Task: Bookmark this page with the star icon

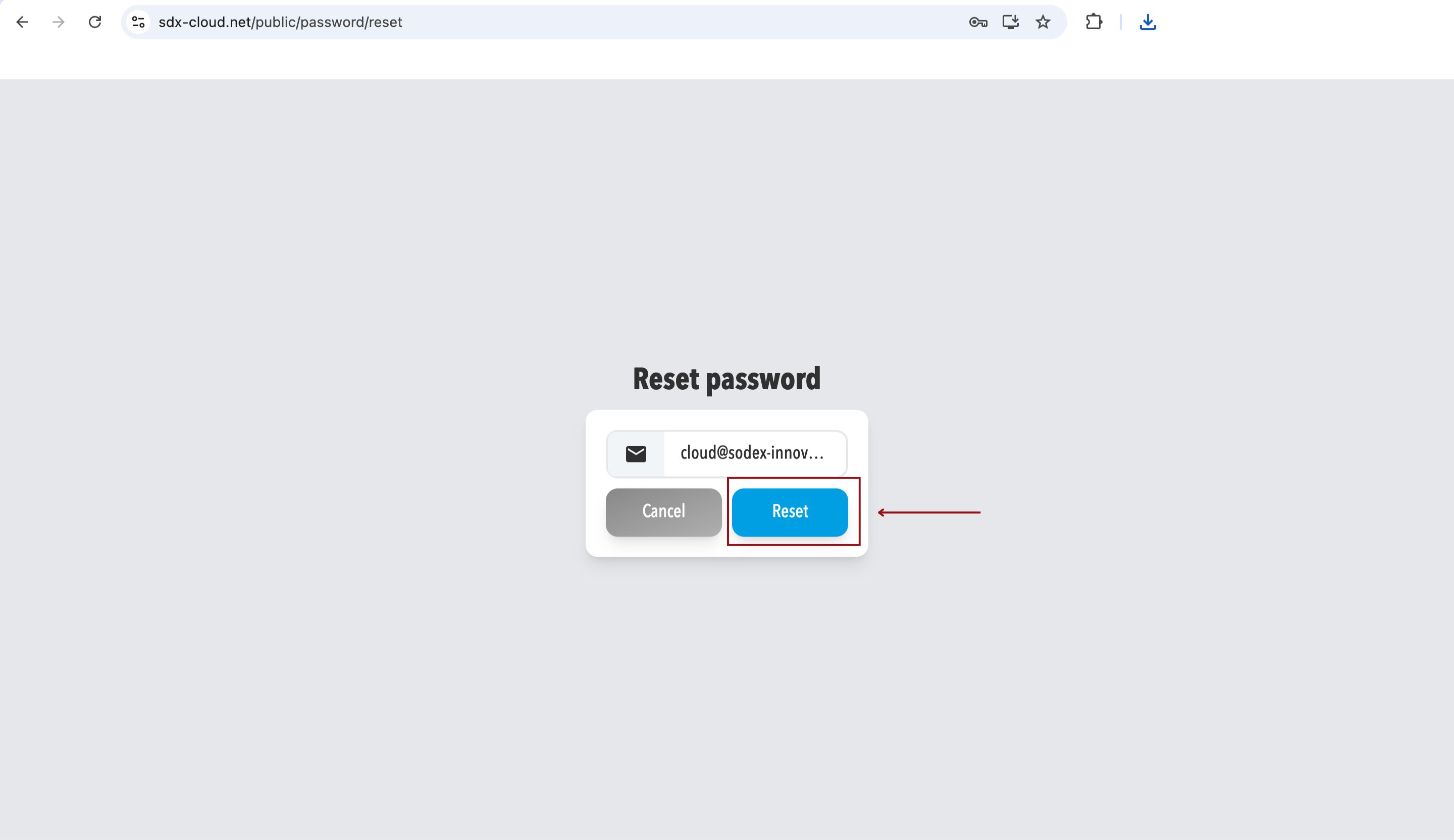Action: [x=1043, y=22]
